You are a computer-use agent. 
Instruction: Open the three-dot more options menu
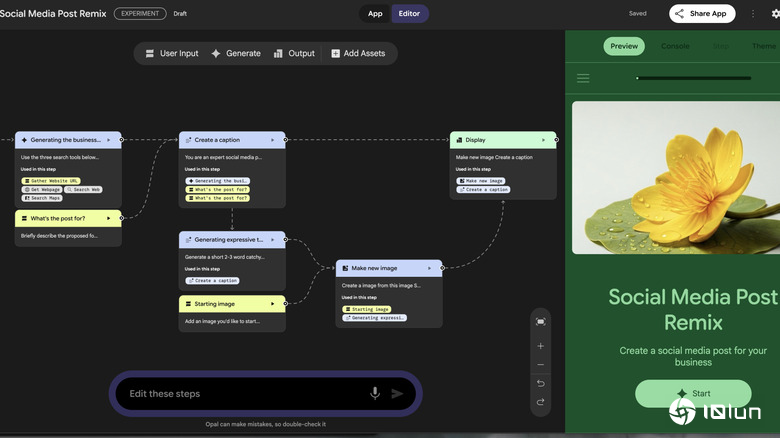tap(751, 14)
